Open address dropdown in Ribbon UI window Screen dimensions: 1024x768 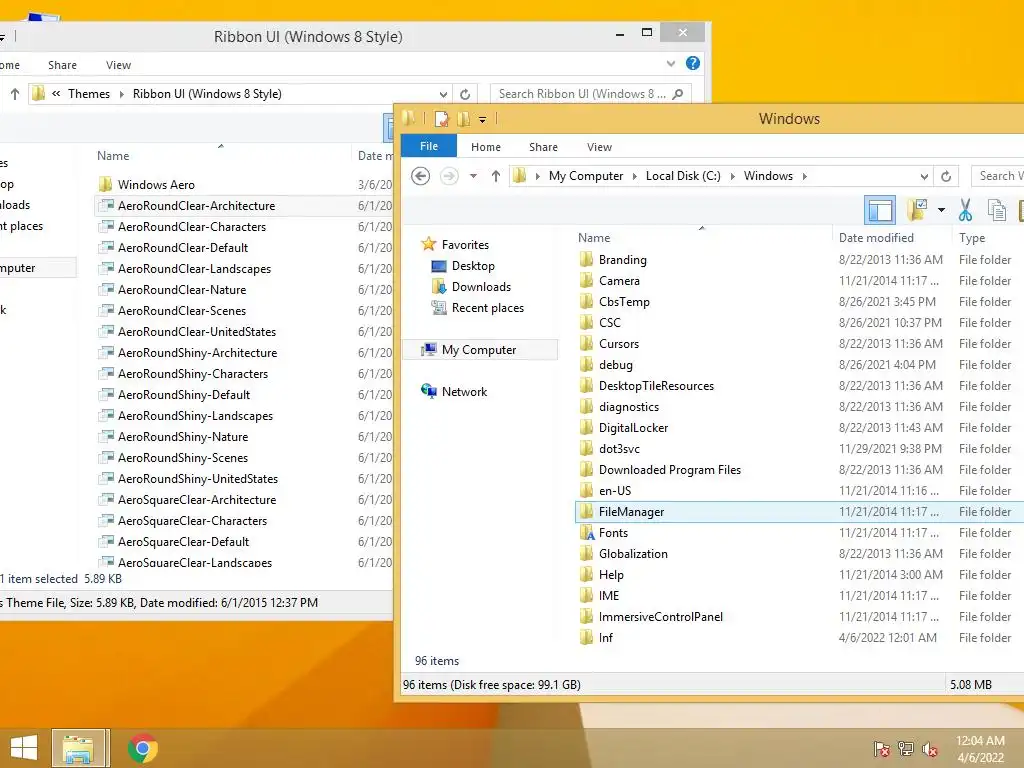pos(443,94)
